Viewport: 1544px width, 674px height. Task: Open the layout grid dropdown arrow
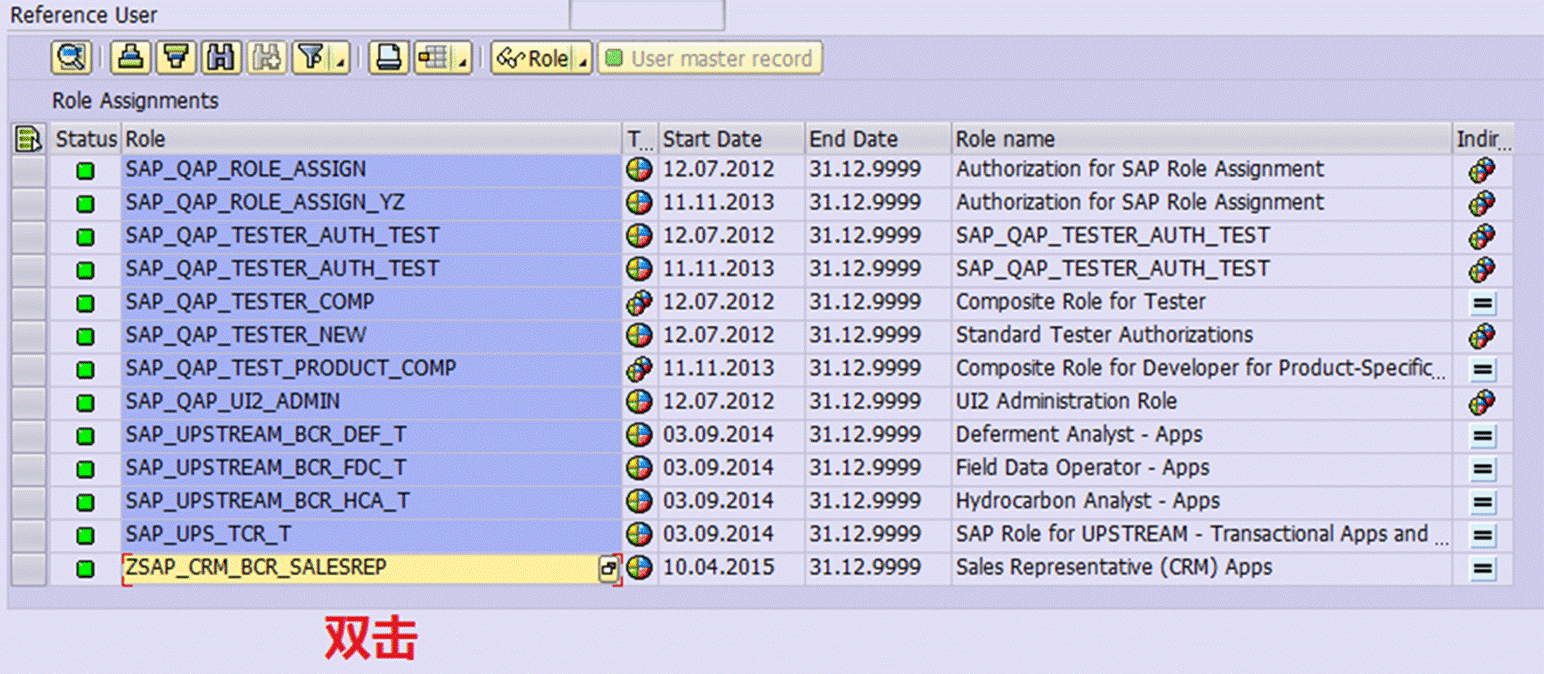462,59
